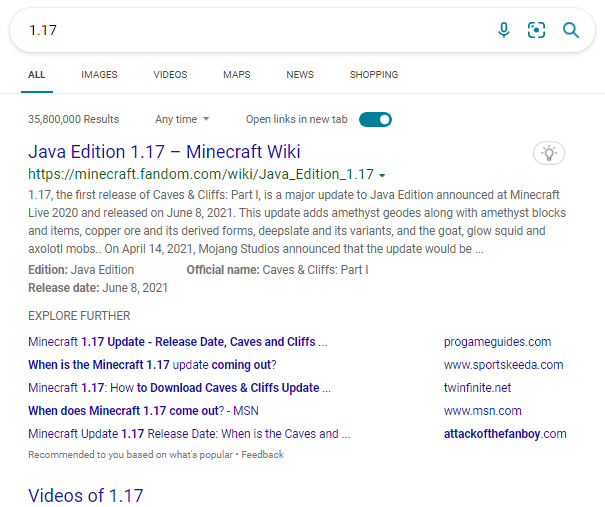The width and height of the screenshot is (605, 507).
Task: Click the EXPLORE FURTHER heading
Action: click(79, 316)
